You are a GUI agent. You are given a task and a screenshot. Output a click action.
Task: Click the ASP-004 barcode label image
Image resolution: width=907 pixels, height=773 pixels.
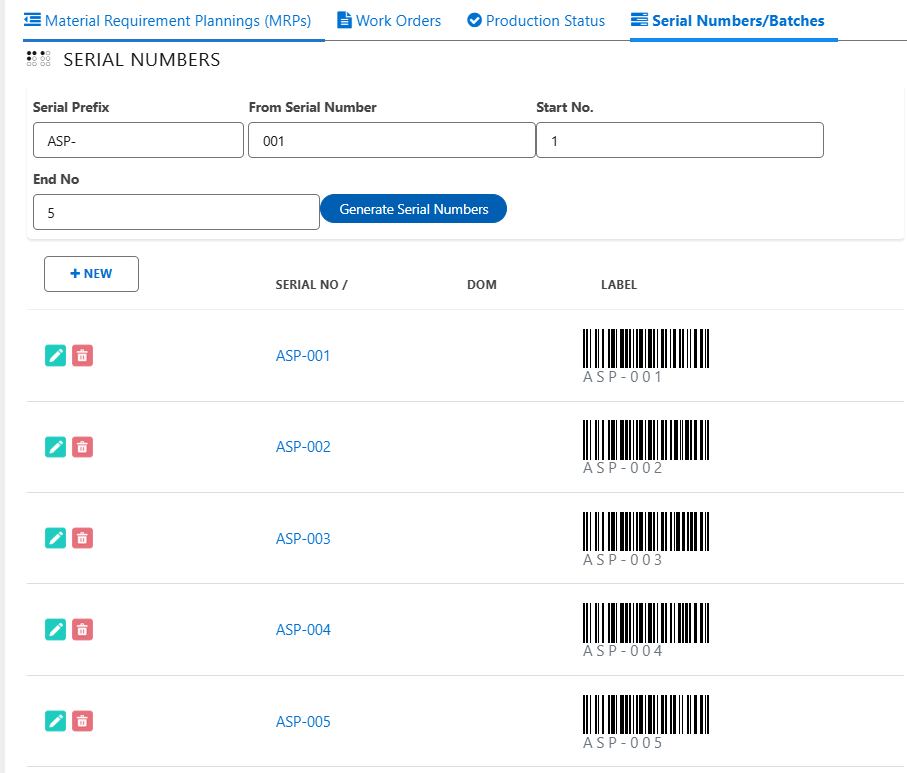[646, 630]
